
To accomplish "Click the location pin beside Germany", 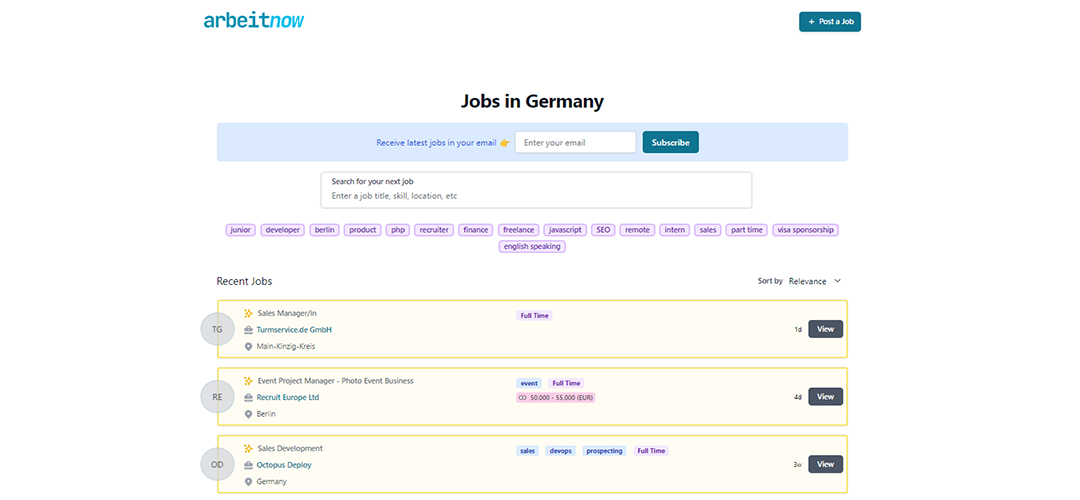I will [249, 481].
